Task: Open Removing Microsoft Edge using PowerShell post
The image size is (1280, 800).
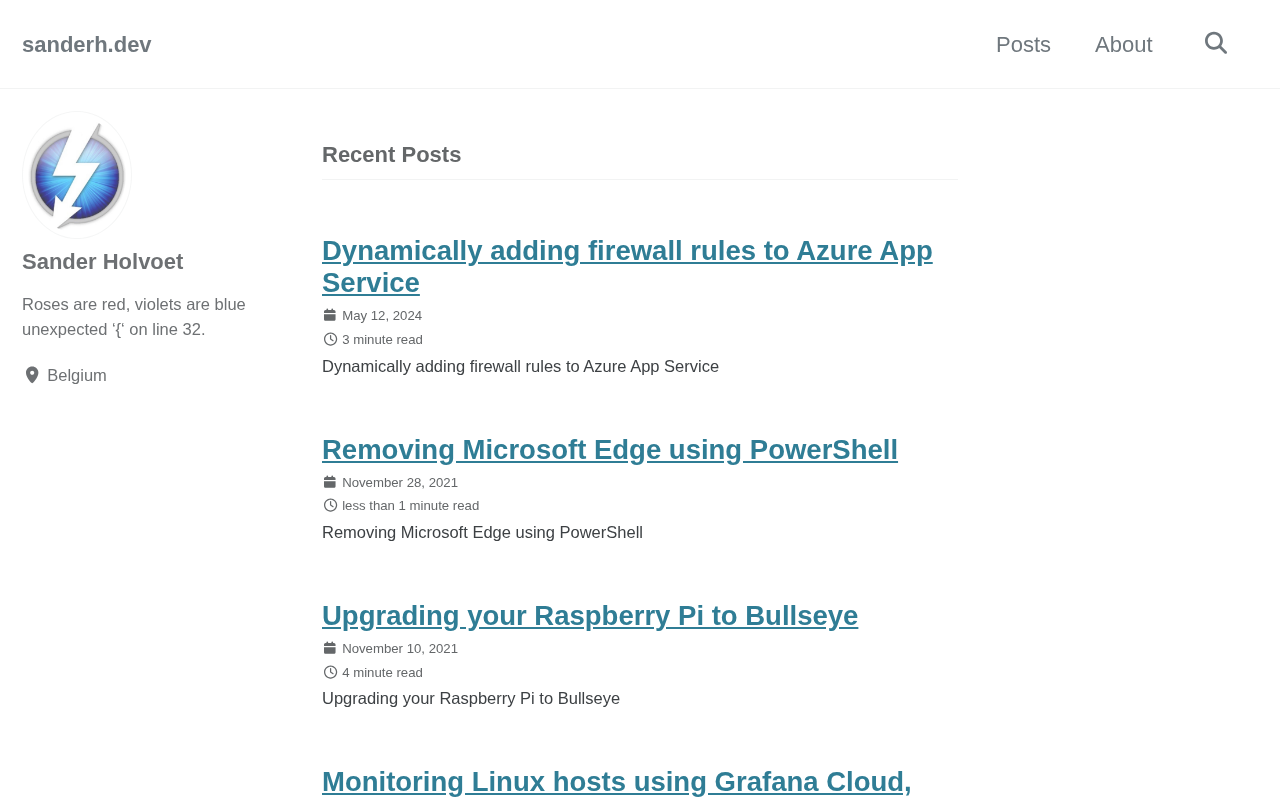Action: 609,450
